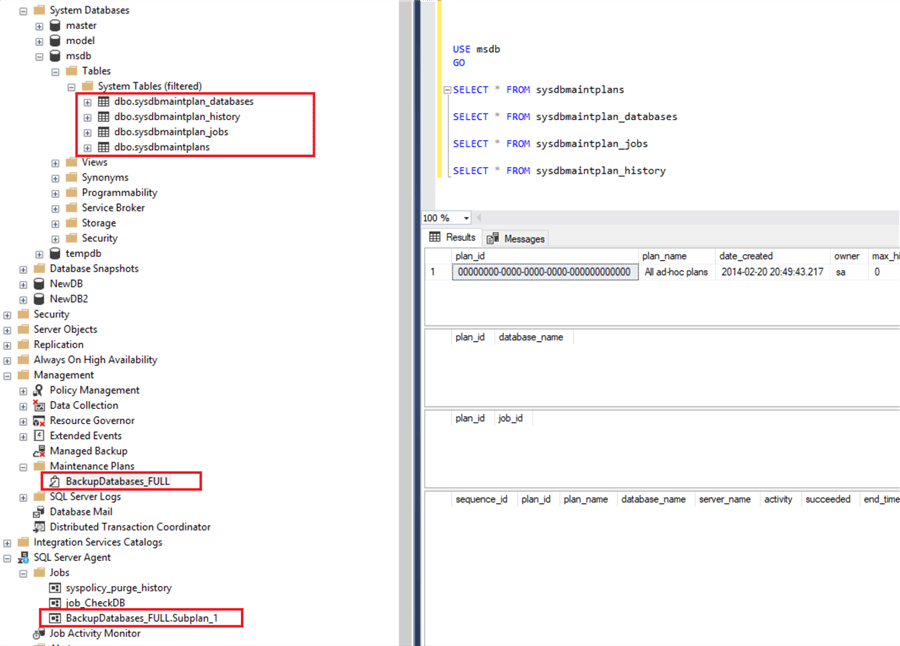900x646 pixels.
Task: Expand the Views node
Action: [x=55, y=161]
